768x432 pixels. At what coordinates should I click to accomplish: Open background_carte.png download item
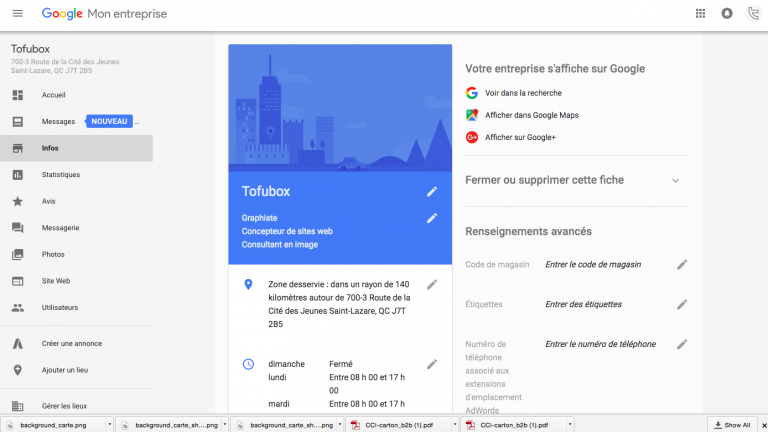(x=53, y=425)
